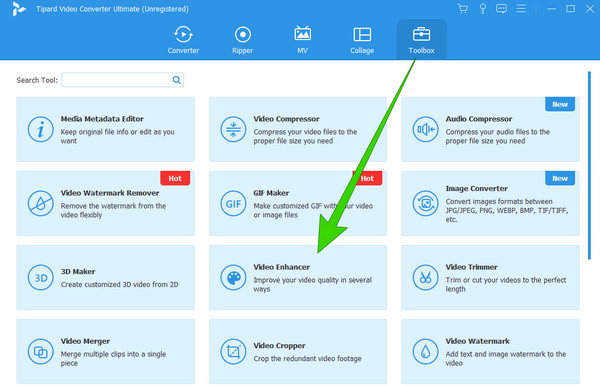The image size is (600, 386).
Task: Click the search magnifier icon
Action: point(176,80)
